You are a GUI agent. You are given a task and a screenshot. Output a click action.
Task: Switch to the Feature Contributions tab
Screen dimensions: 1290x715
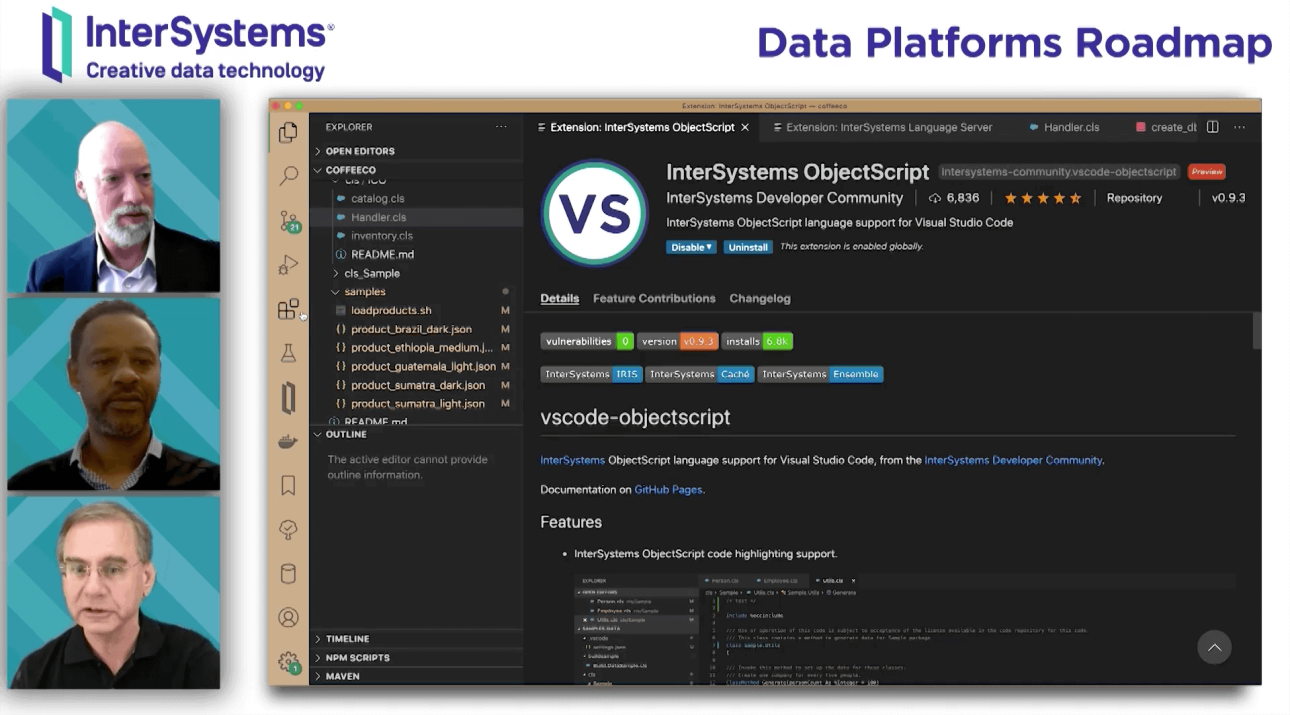click(x=654, y=298)
